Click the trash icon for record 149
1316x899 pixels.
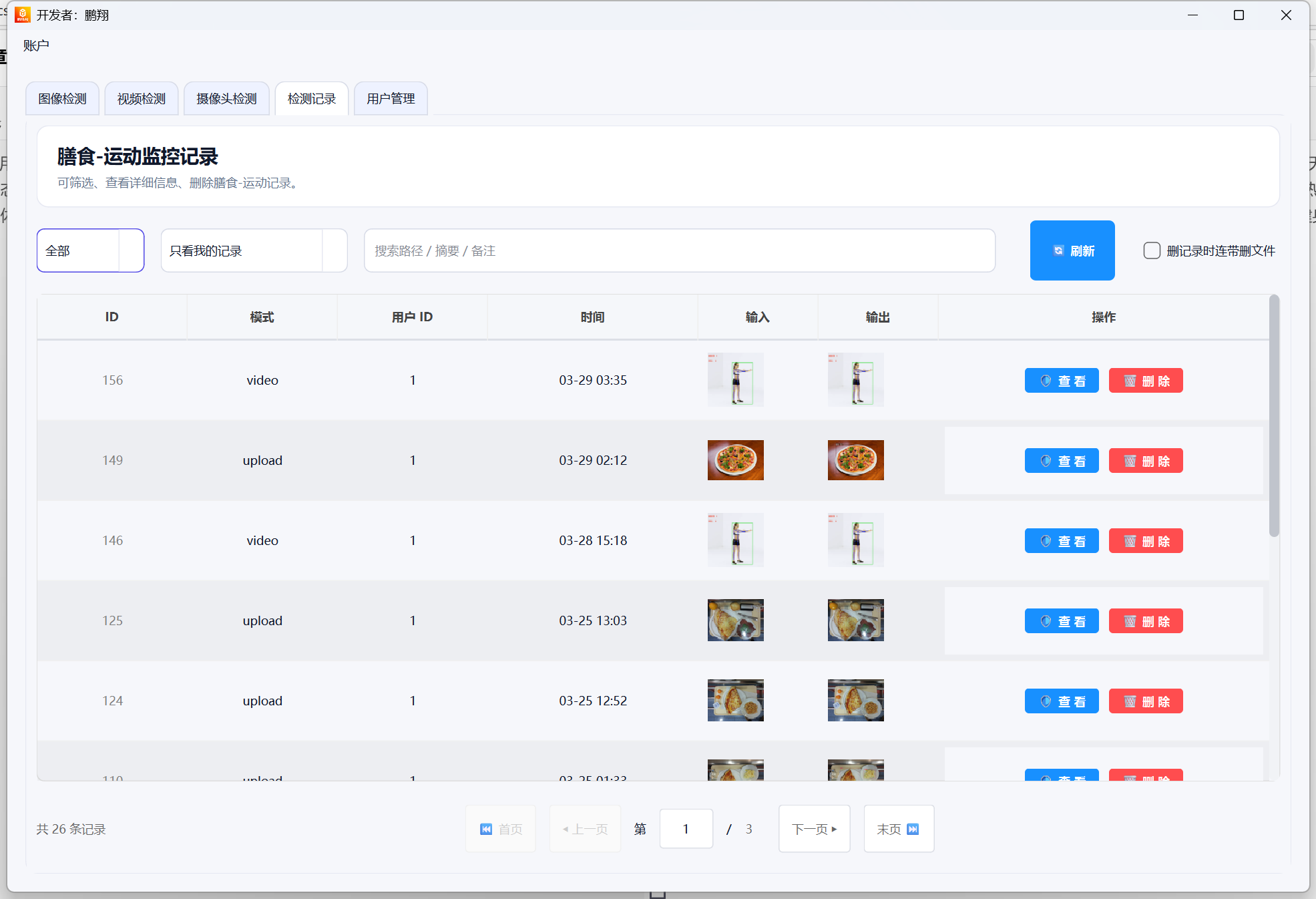point(1130,461)
